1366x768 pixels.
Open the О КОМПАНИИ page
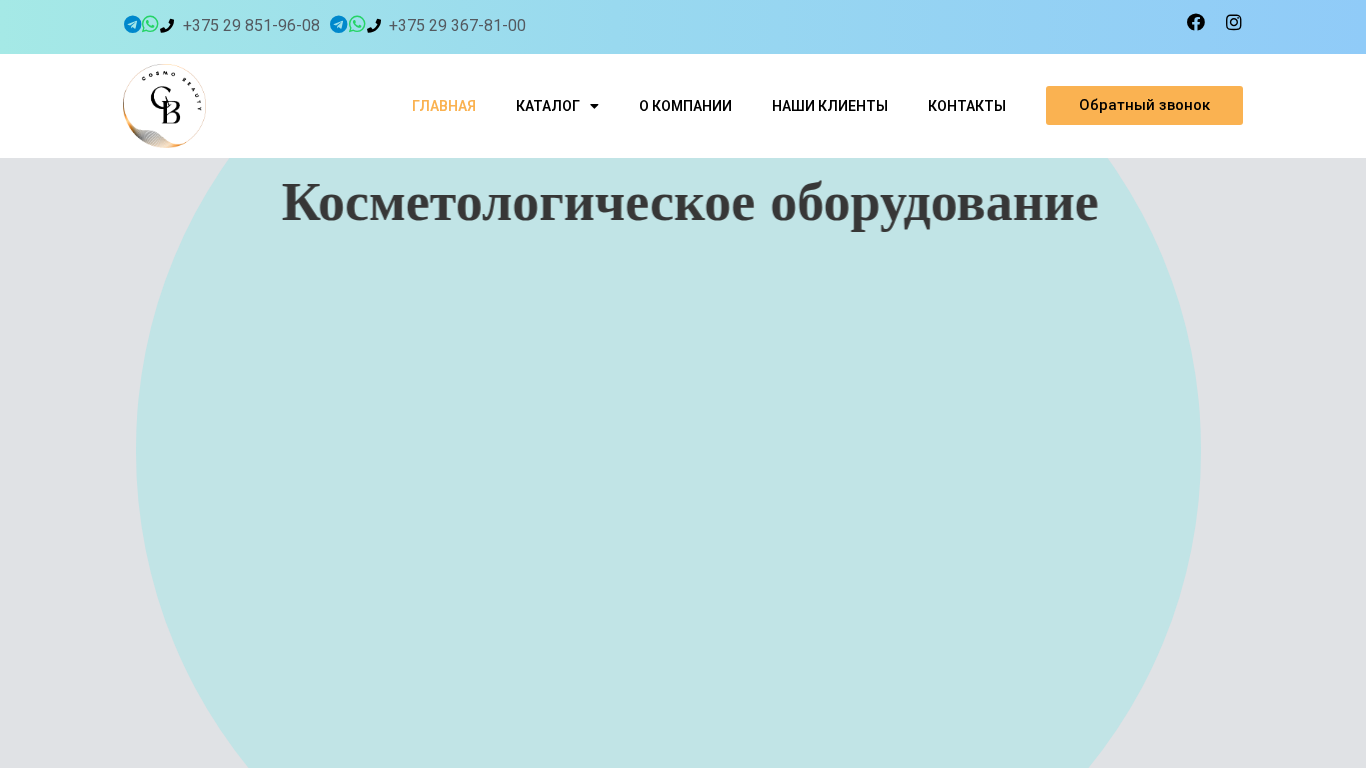pyautogui.click(x=685, y=106)
